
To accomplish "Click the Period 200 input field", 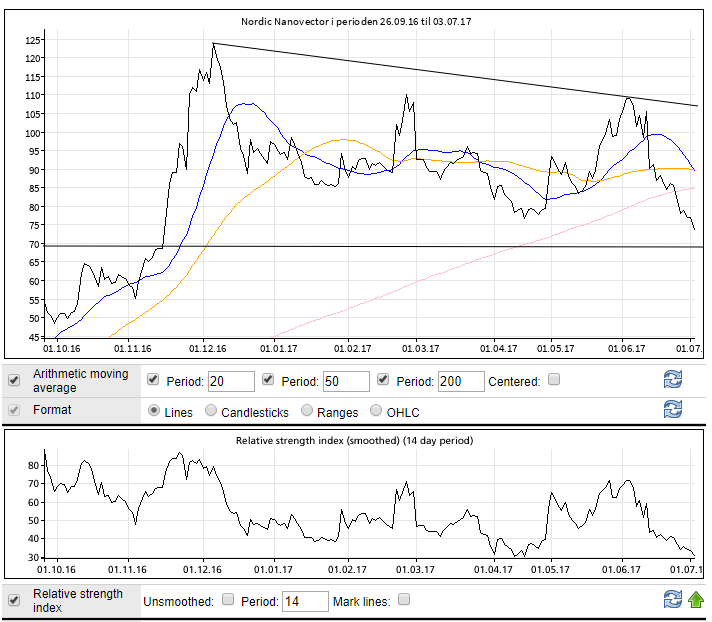I will [461, 381].
